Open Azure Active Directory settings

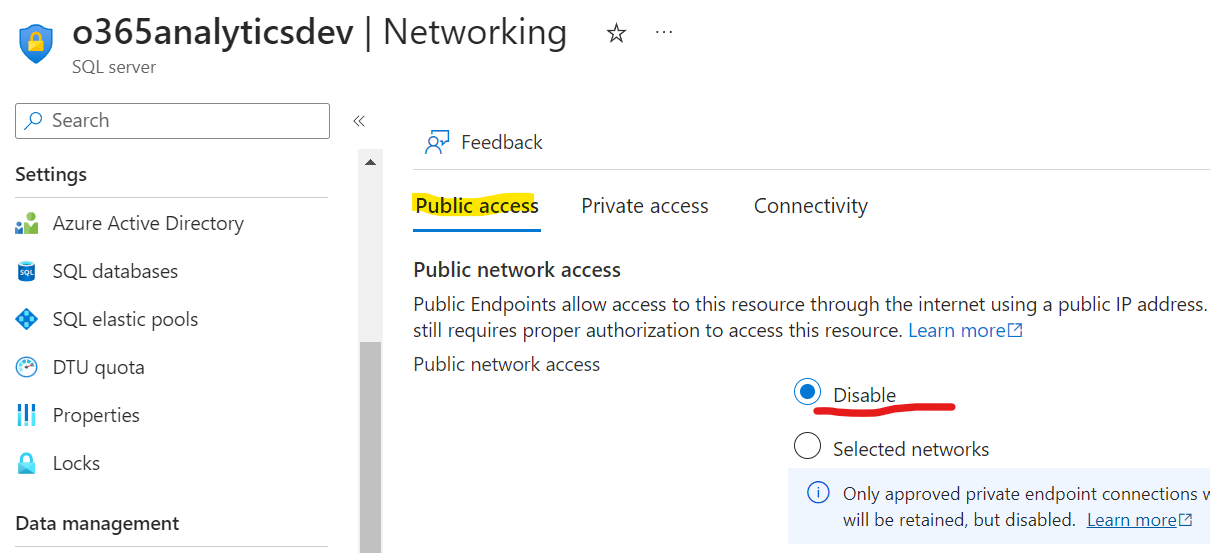click(148, 224)
